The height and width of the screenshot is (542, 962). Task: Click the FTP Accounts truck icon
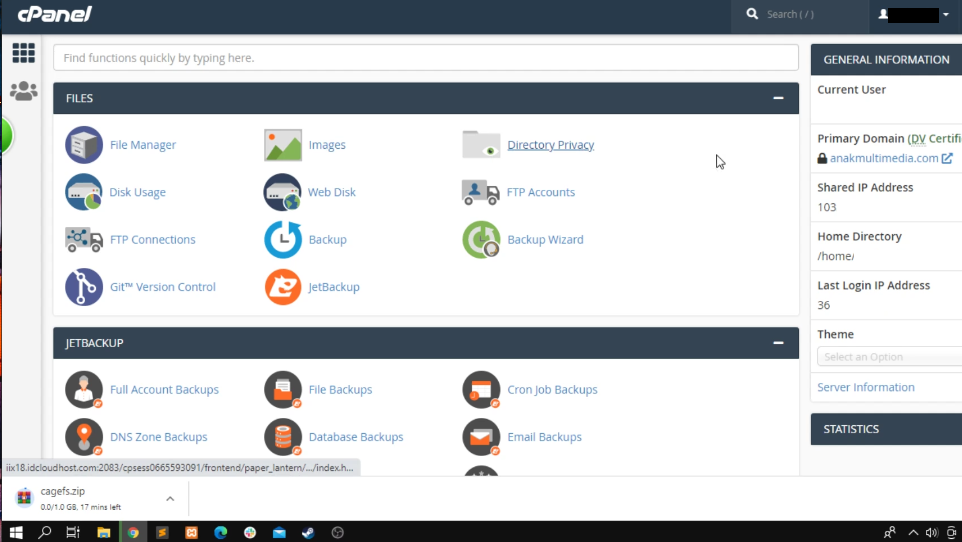(x=481, y=192)
